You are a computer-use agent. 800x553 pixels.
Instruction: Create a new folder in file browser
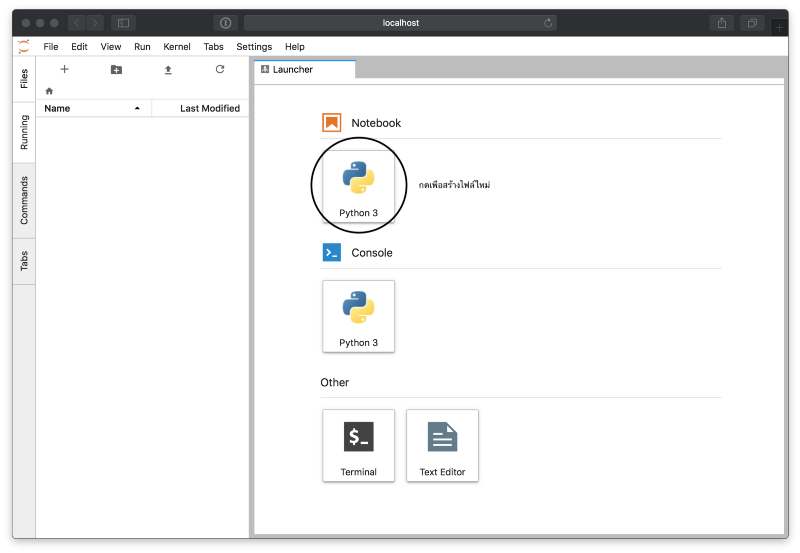[x=116, y=69]
